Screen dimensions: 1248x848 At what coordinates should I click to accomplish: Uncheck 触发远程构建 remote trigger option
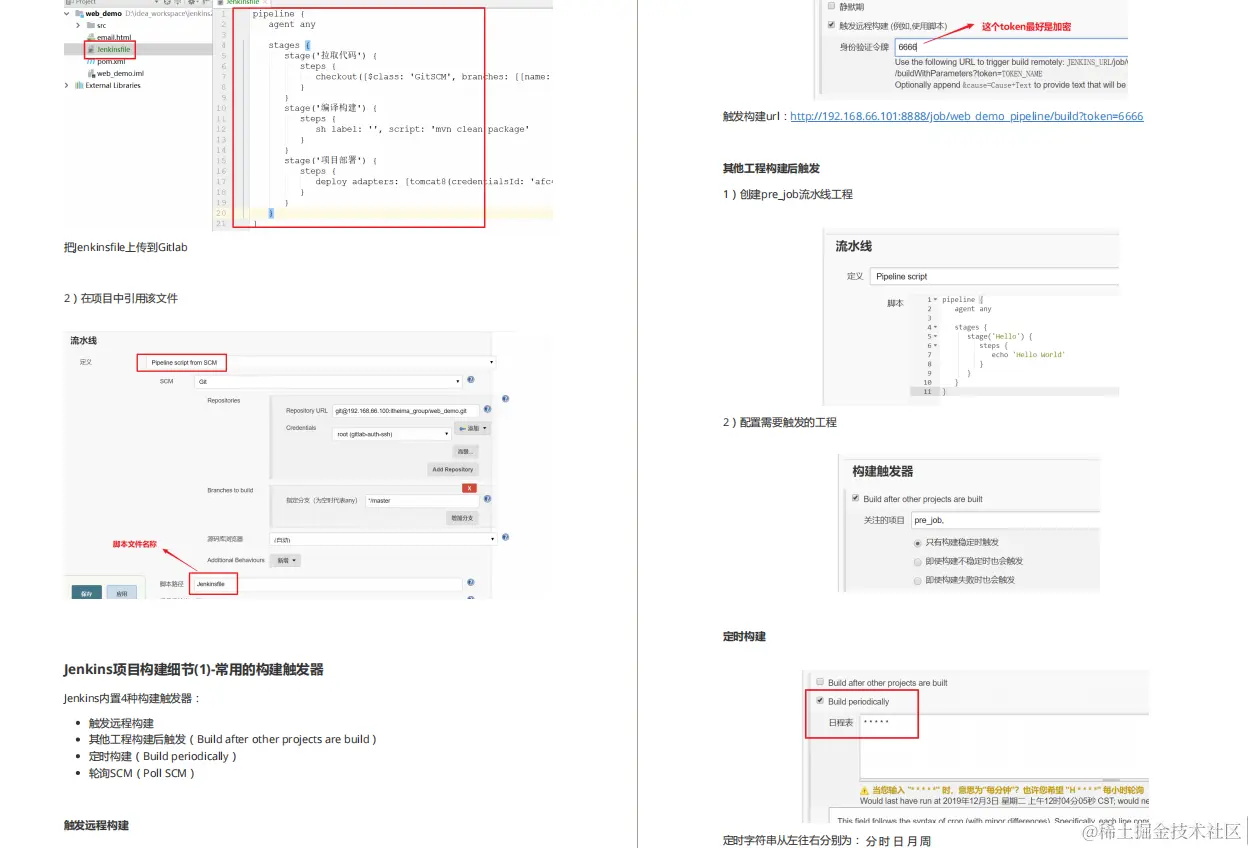(x=831, y=25)
